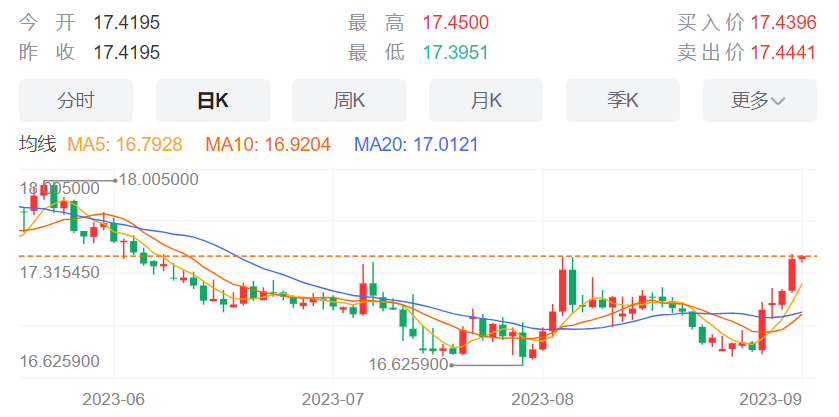This screenshot has width=839, height=417.
Task: Click the 均线 label
Action: [x=37, y=145]
